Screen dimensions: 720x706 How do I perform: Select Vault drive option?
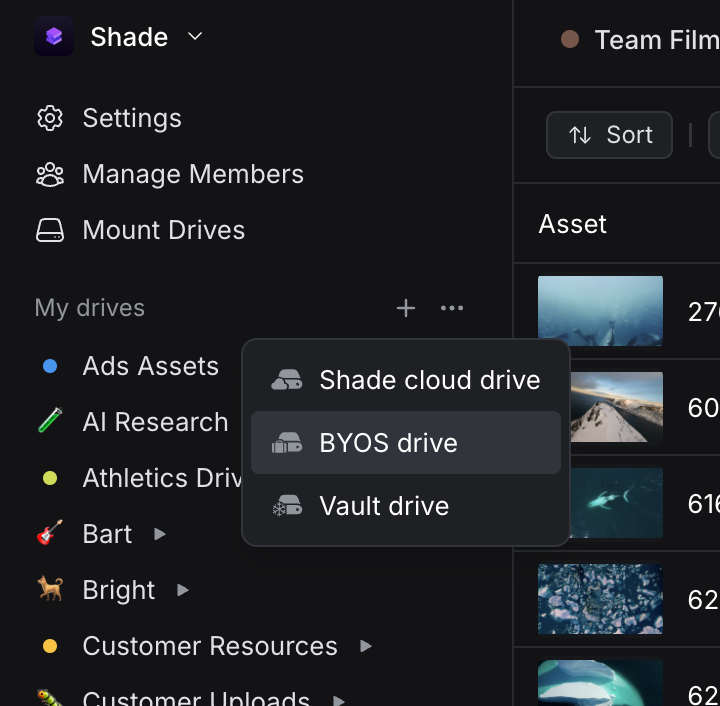click(384, 506)
